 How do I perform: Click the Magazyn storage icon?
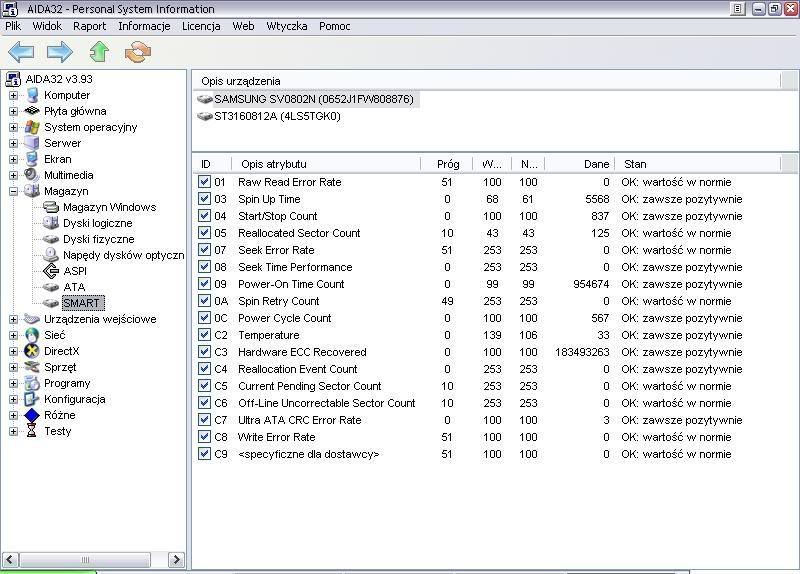click(32, 191)
